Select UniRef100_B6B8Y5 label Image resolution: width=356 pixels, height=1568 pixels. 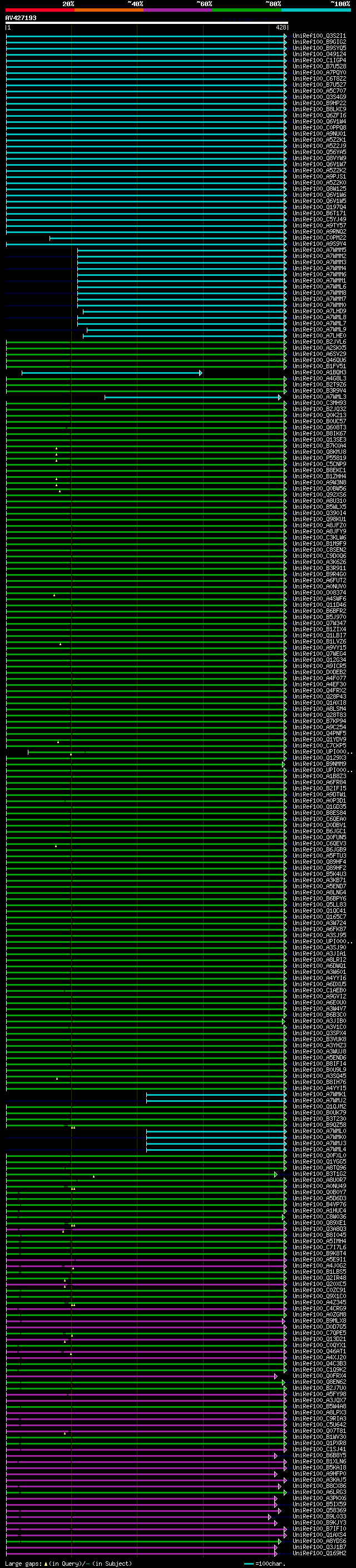coord(319,1456)
